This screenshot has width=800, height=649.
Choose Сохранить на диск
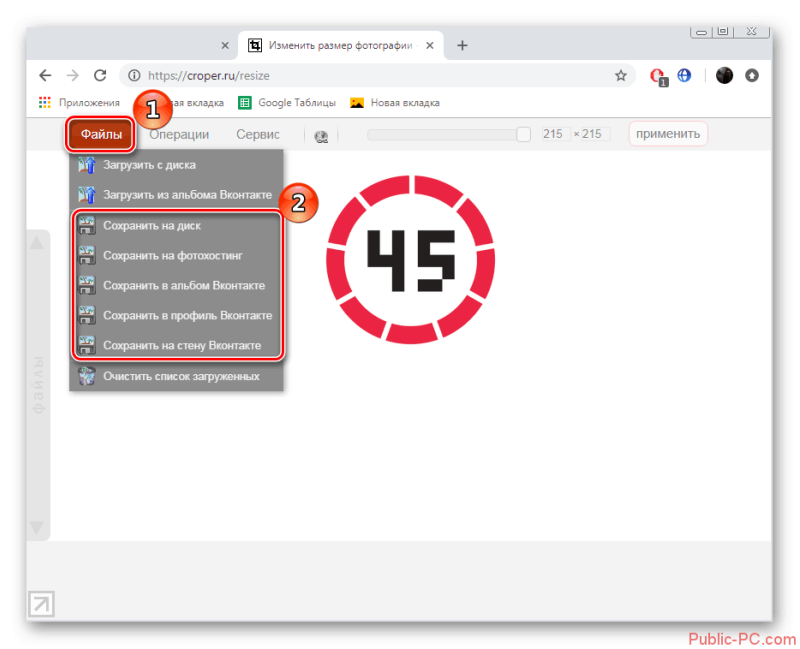coord(176,226)
